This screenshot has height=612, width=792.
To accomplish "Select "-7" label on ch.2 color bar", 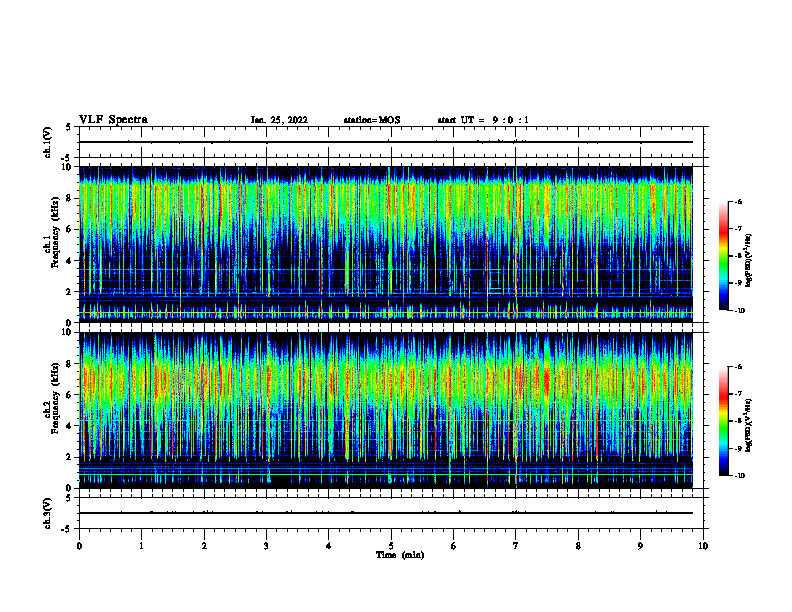I will [738, 394].
